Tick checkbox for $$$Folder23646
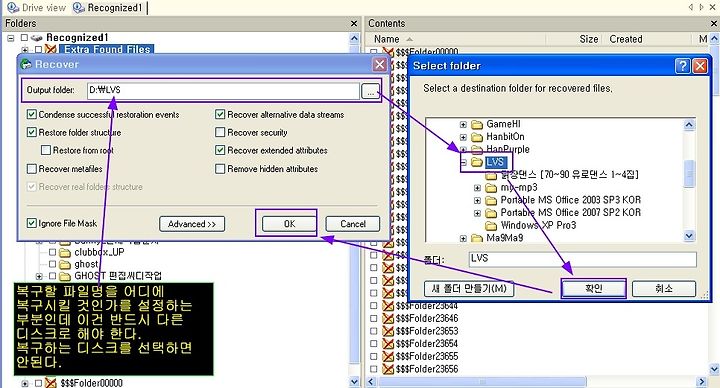720x388 pixels. point(374,318)
